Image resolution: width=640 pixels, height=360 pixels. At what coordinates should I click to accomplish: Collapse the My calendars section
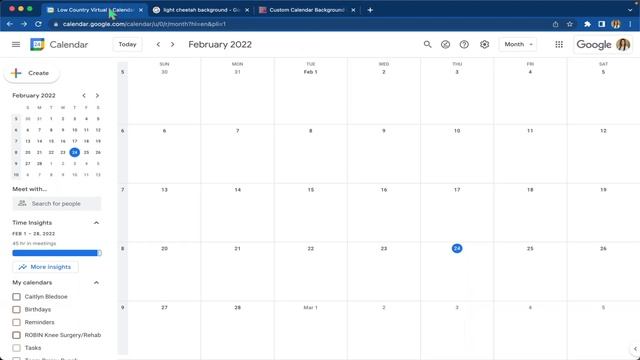[96, 282]
